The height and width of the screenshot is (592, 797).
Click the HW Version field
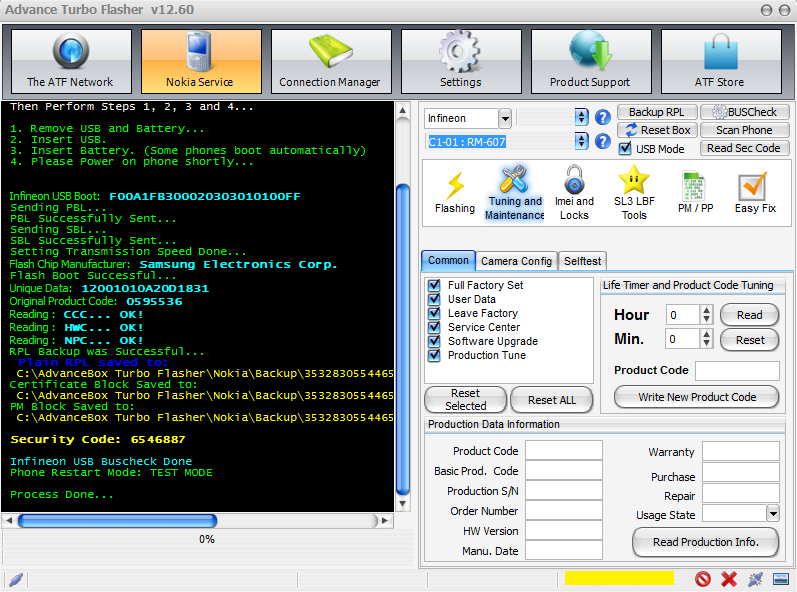pyautogui.click(x=564, y=531)
